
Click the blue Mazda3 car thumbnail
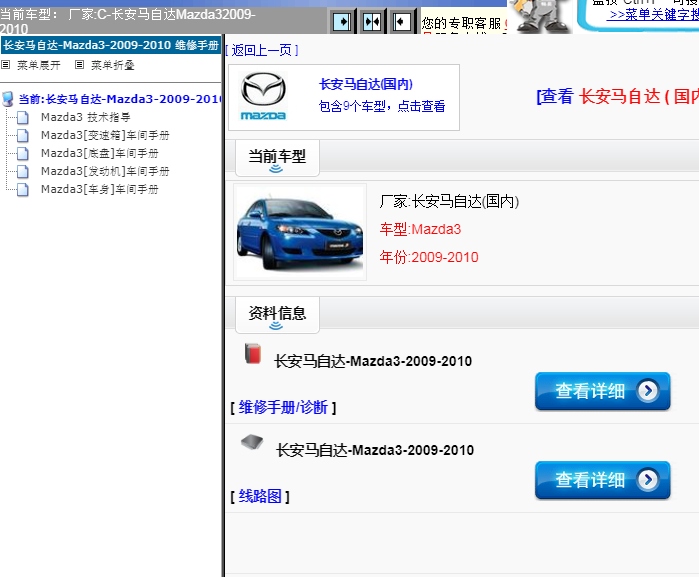300,232
